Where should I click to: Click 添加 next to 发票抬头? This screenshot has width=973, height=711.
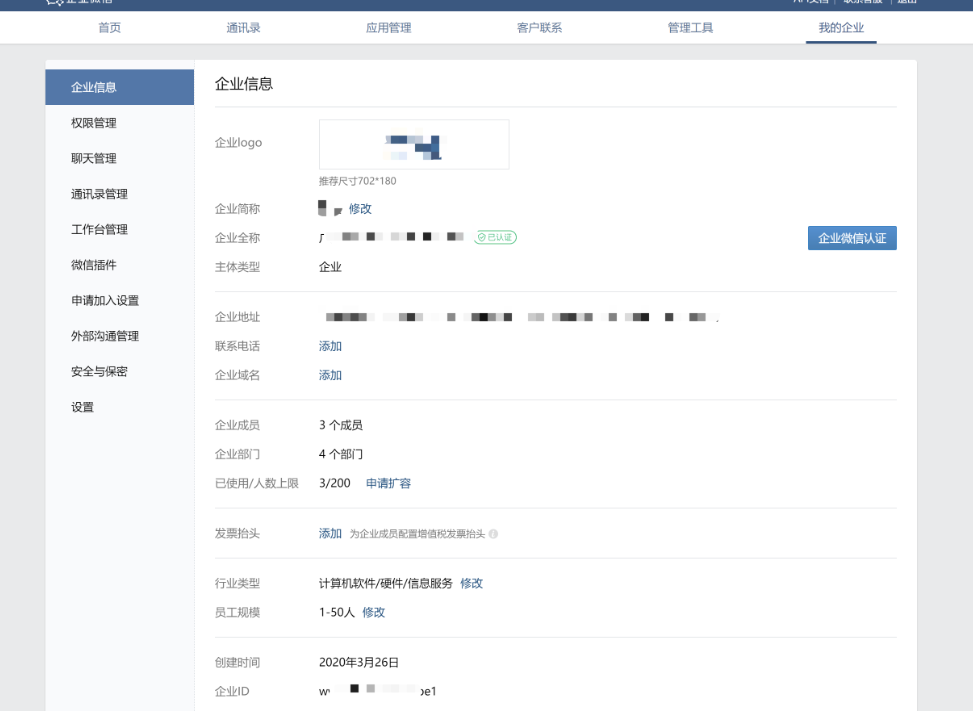330,533
